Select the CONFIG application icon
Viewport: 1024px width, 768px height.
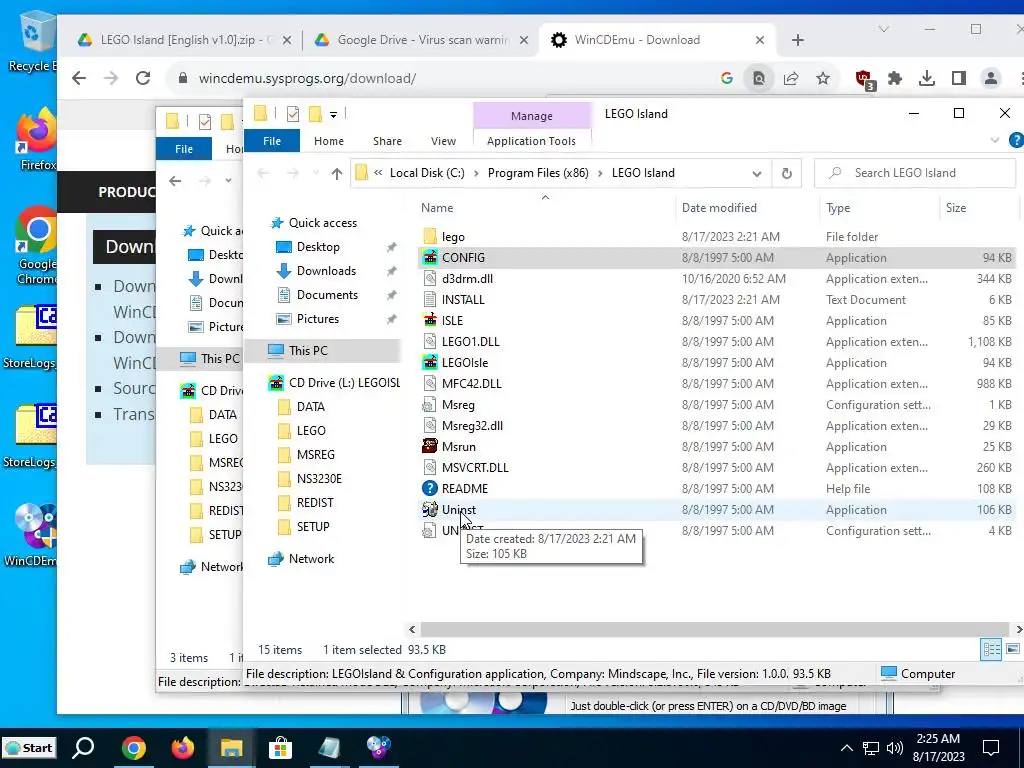(430, 257)
